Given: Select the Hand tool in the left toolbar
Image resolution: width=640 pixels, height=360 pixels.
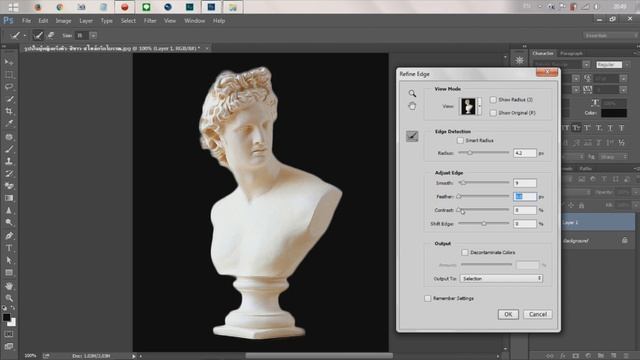Looking at the screenshot, I should pyautogui.click(x=9, y=286).
